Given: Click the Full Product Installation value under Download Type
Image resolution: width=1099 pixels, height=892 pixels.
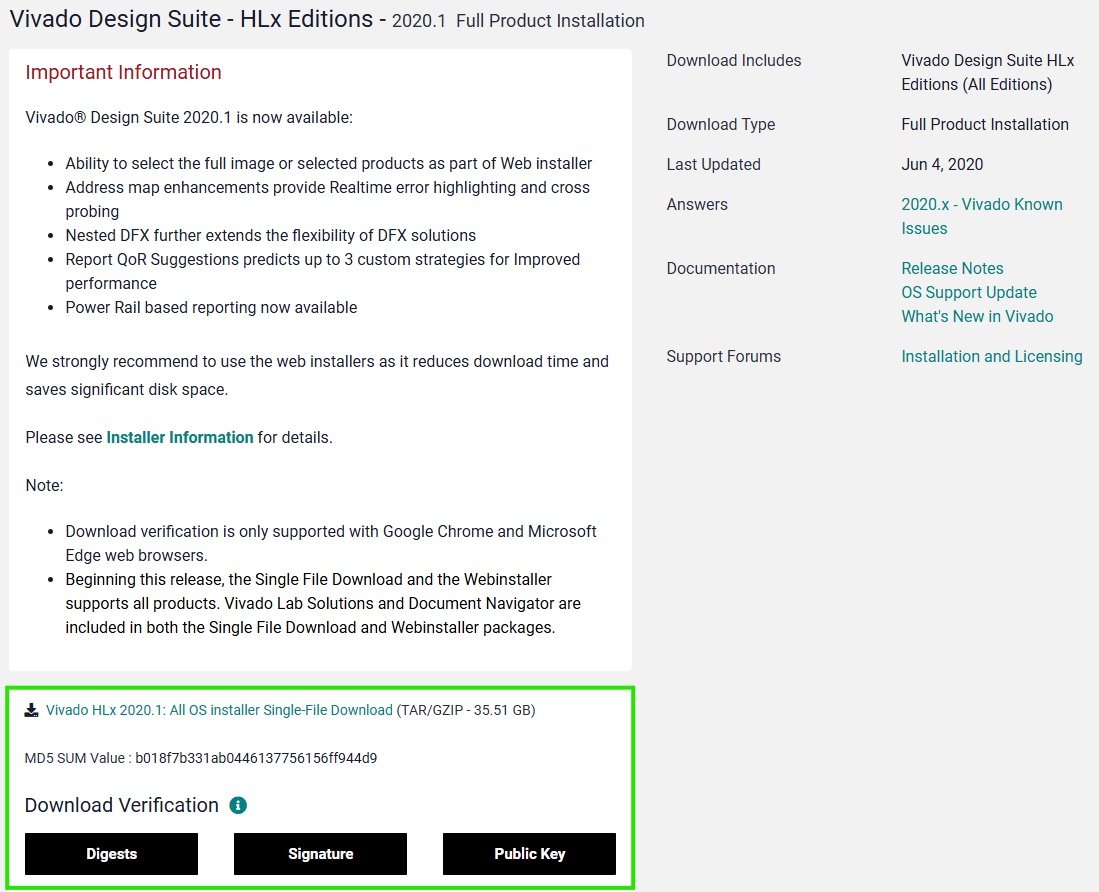Looking at the screenshot, I should pyautogui.click(x=985, y=124).
